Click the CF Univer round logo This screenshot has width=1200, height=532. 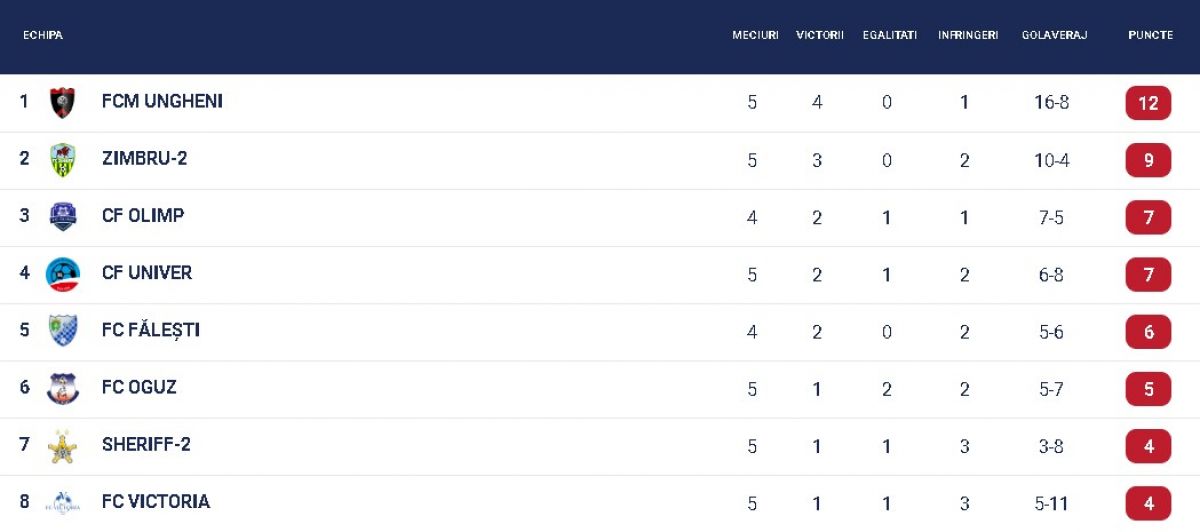(63, 274)
